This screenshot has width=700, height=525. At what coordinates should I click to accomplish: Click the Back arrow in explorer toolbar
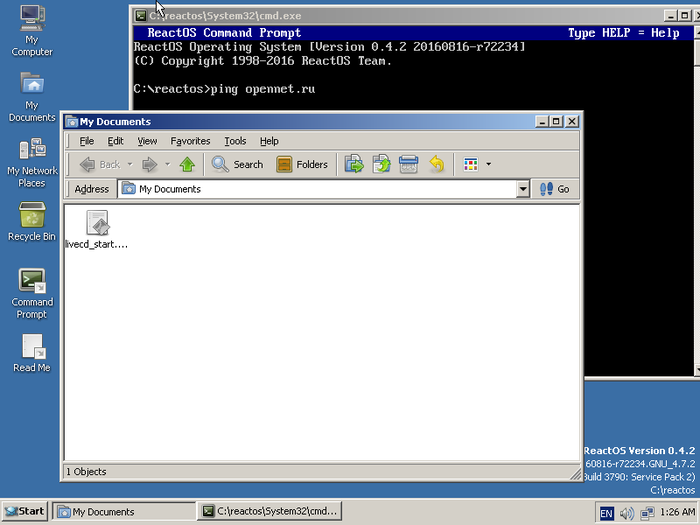(x=100, y=165)
